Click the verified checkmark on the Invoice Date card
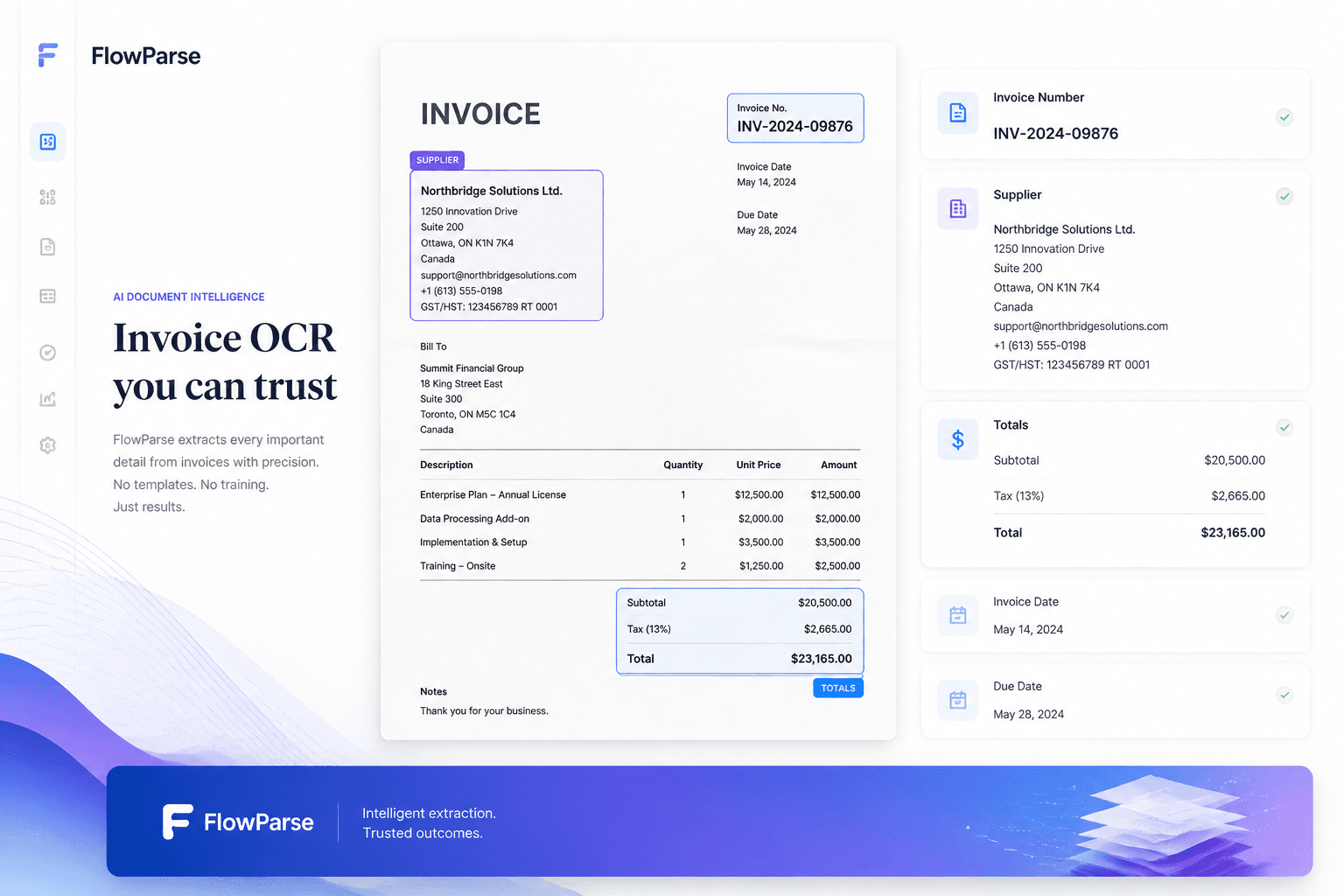1344x896 pixels. (1284, 615)
